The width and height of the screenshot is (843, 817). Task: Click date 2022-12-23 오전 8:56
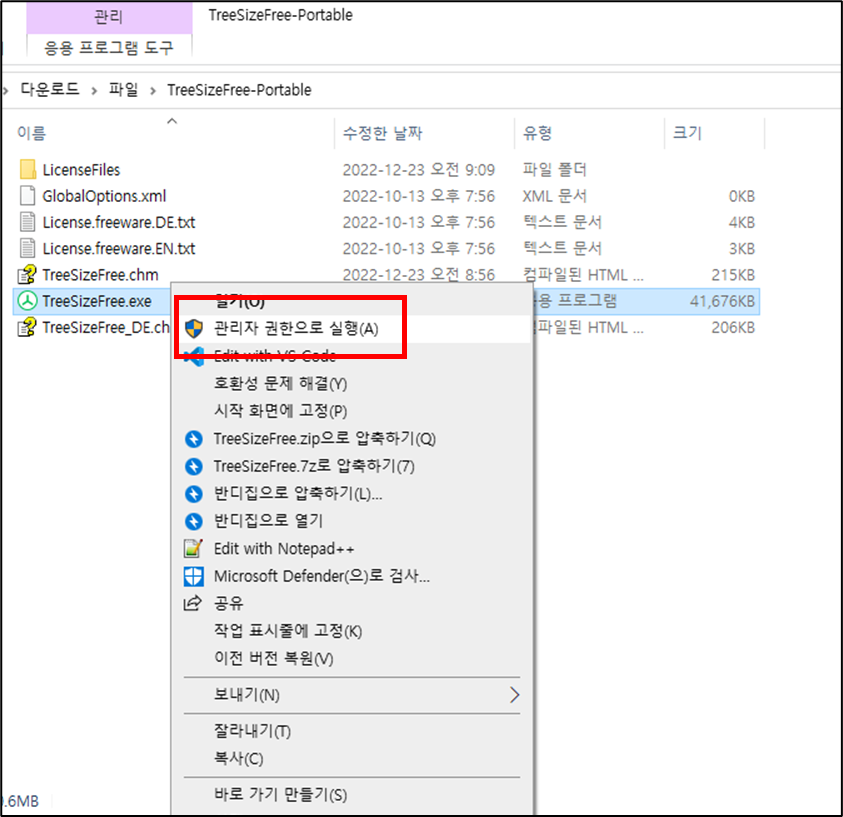[x=419, y=275]
